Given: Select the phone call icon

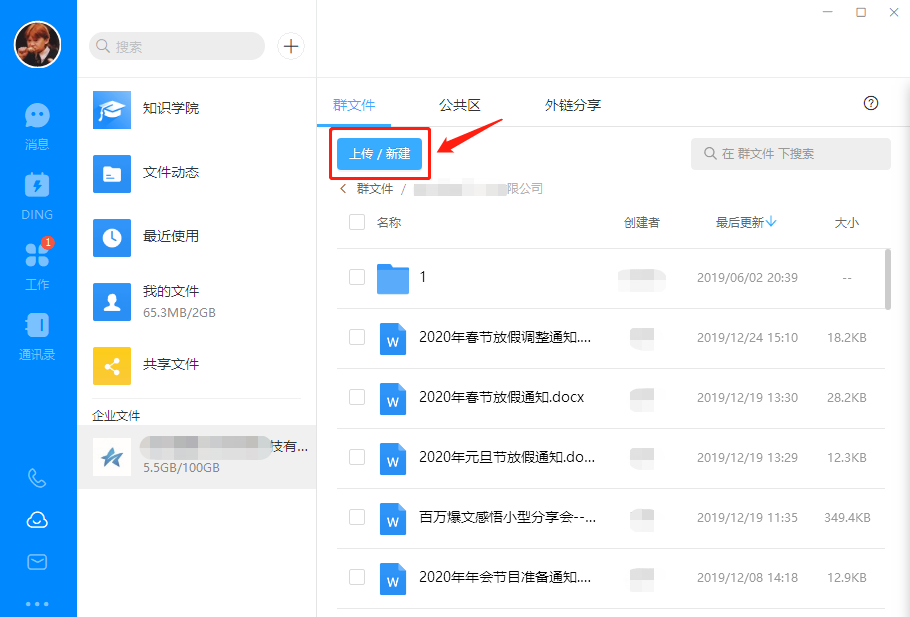Looking at the screenshot, I should click(36, 478).
